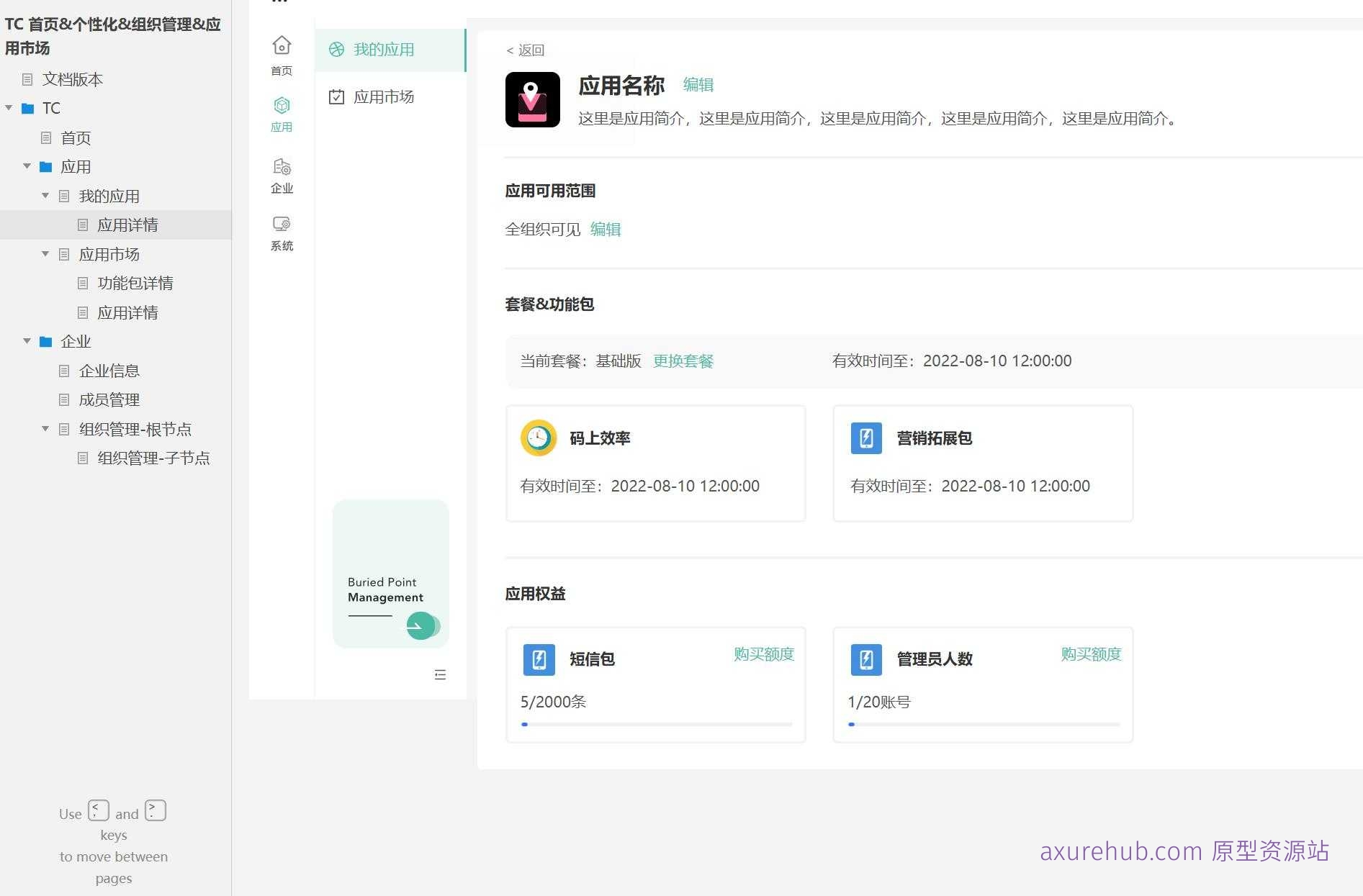Click the 营销拓展包 package icon
Viewport: 1363px width, 896px height.
(865, 438)
